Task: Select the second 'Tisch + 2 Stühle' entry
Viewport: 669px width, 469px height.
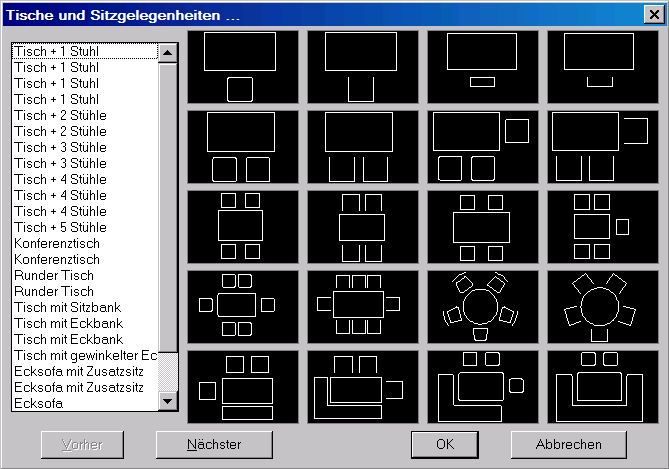Action: click(x=85, y=131)
